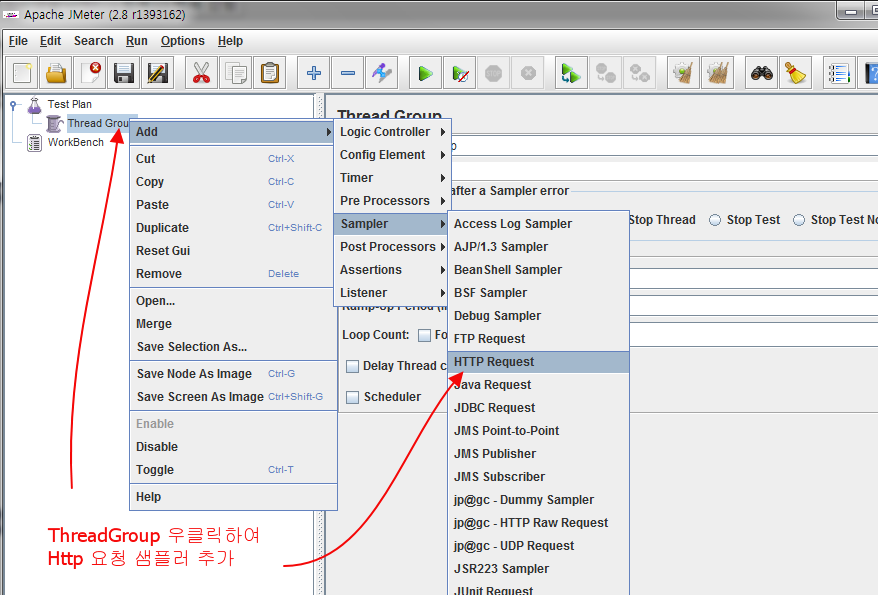Reset search with the yellow broom icon
This screenshot has height=595, width=878.
coord(796,73)
